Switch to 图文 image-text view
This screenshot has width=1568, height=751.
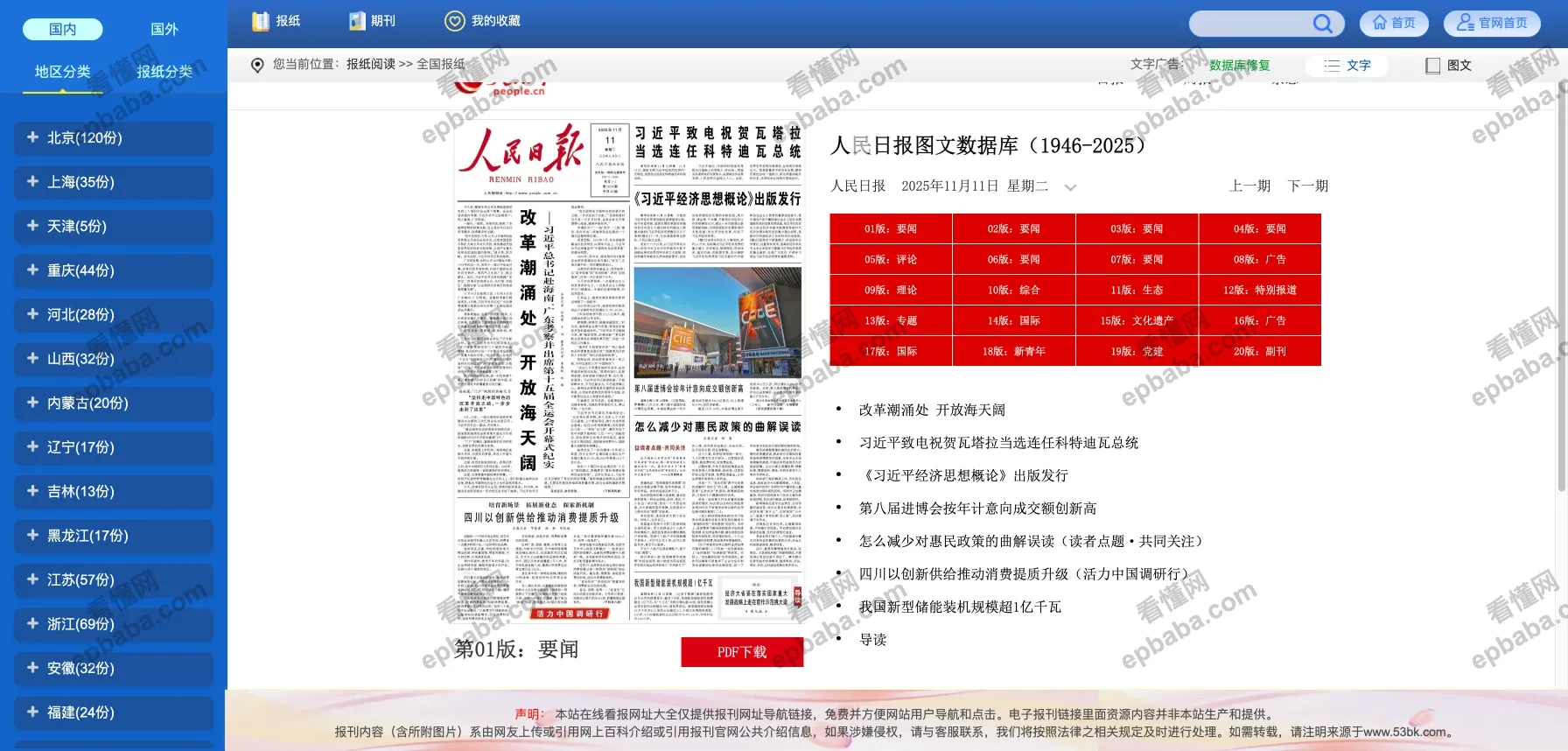pos(1448,66)
